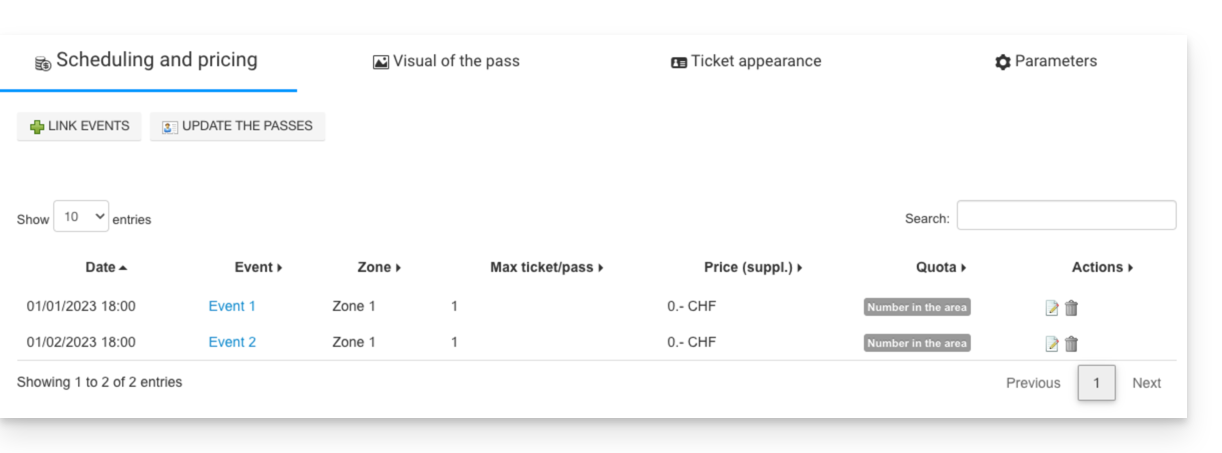1222x453 pixels.
Task: Open the Visual of the pass tab
Action: [446, 61]
